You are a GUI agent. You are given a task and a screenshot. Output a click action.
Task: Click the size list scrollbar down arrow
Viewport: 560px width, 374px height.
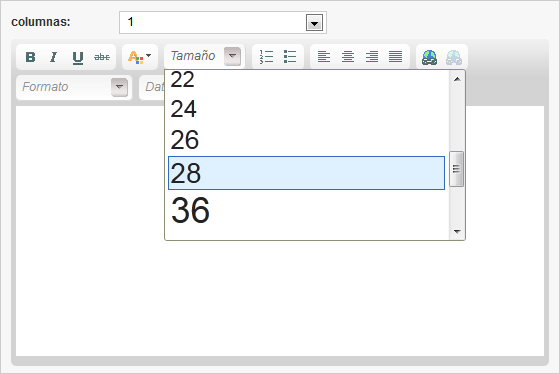pos(457,231)
